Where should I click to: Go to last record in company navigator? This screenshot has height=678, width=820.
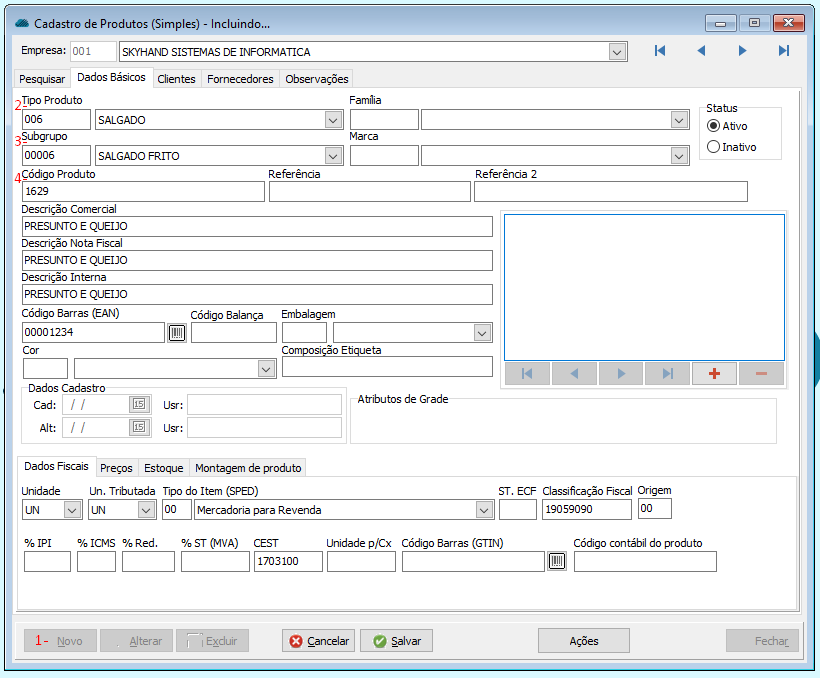coord(784,51)
